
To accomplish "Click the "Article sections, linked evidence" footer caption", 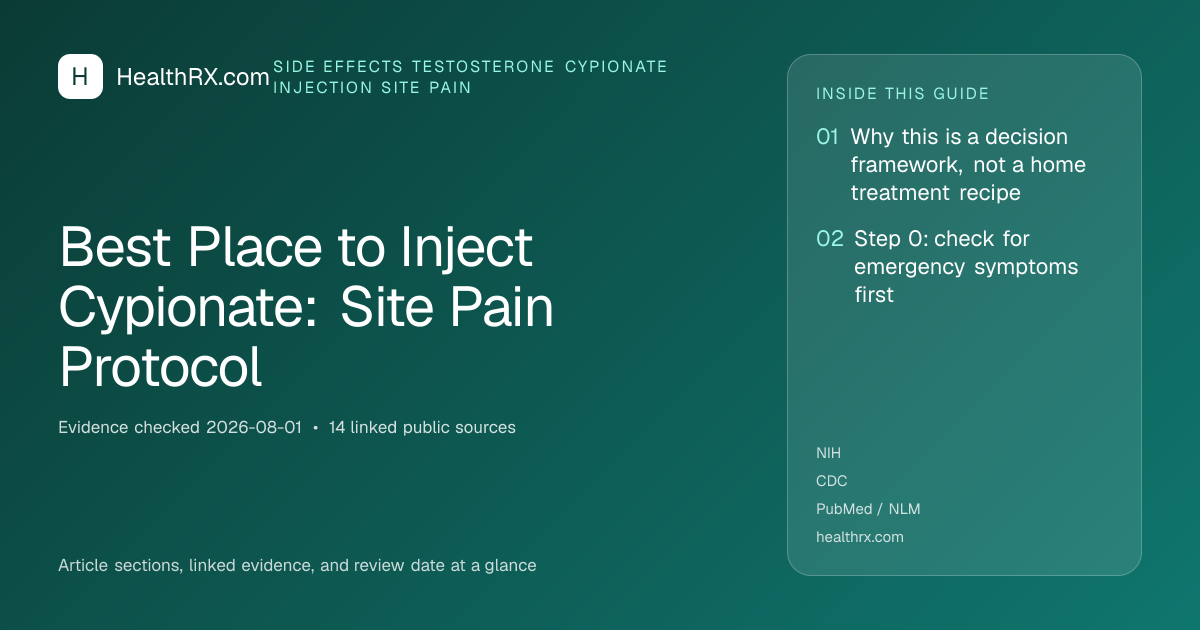I will coord(297,566).
